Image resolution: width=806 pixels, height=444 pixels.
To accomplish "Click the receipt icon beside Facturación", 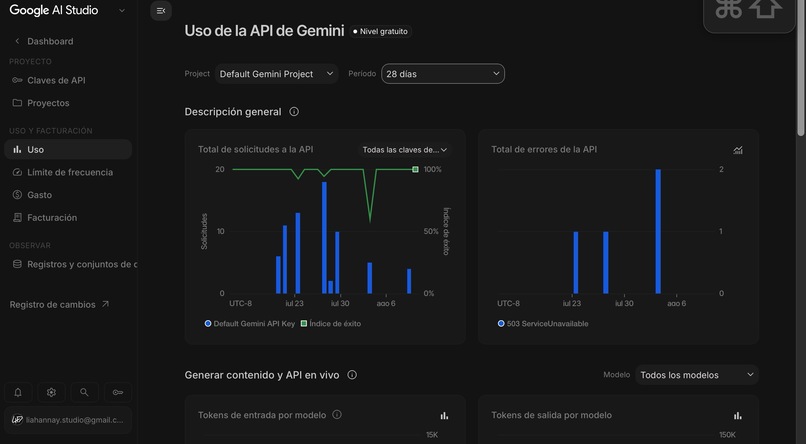I will (17, 217).
